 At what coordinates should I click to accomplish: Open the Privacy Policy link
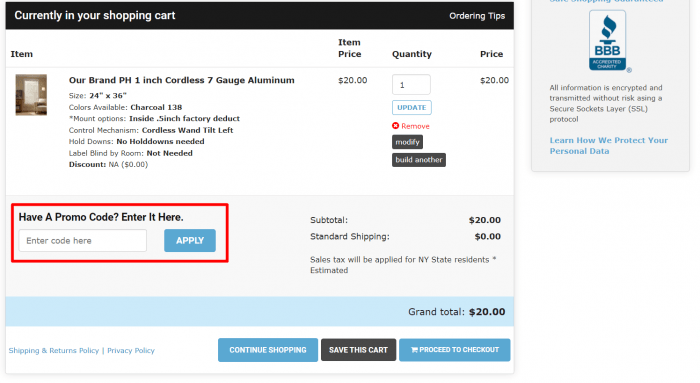point(131,350)
